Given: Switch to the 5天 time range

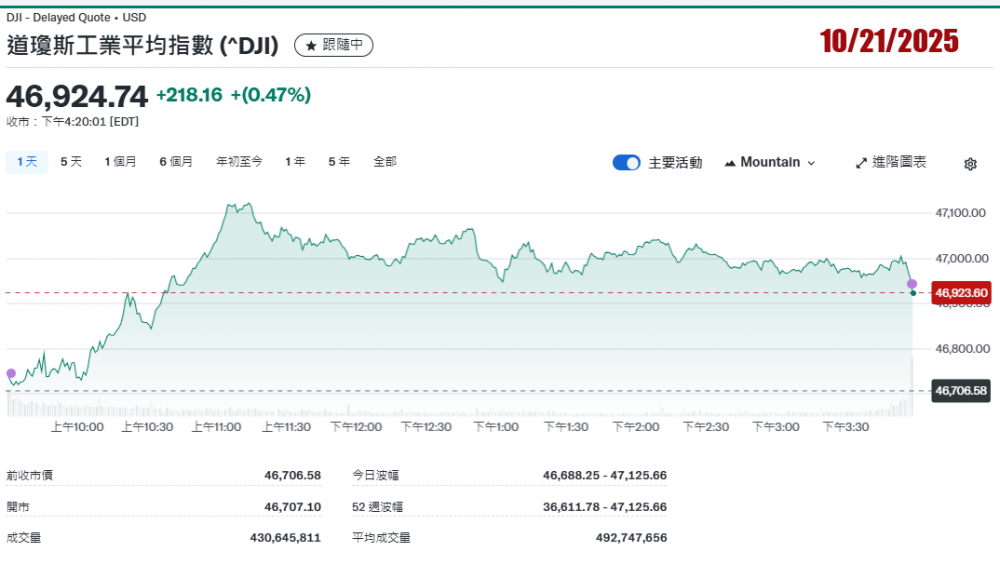Looking at the screenshot, I should [x=71, y=161].
